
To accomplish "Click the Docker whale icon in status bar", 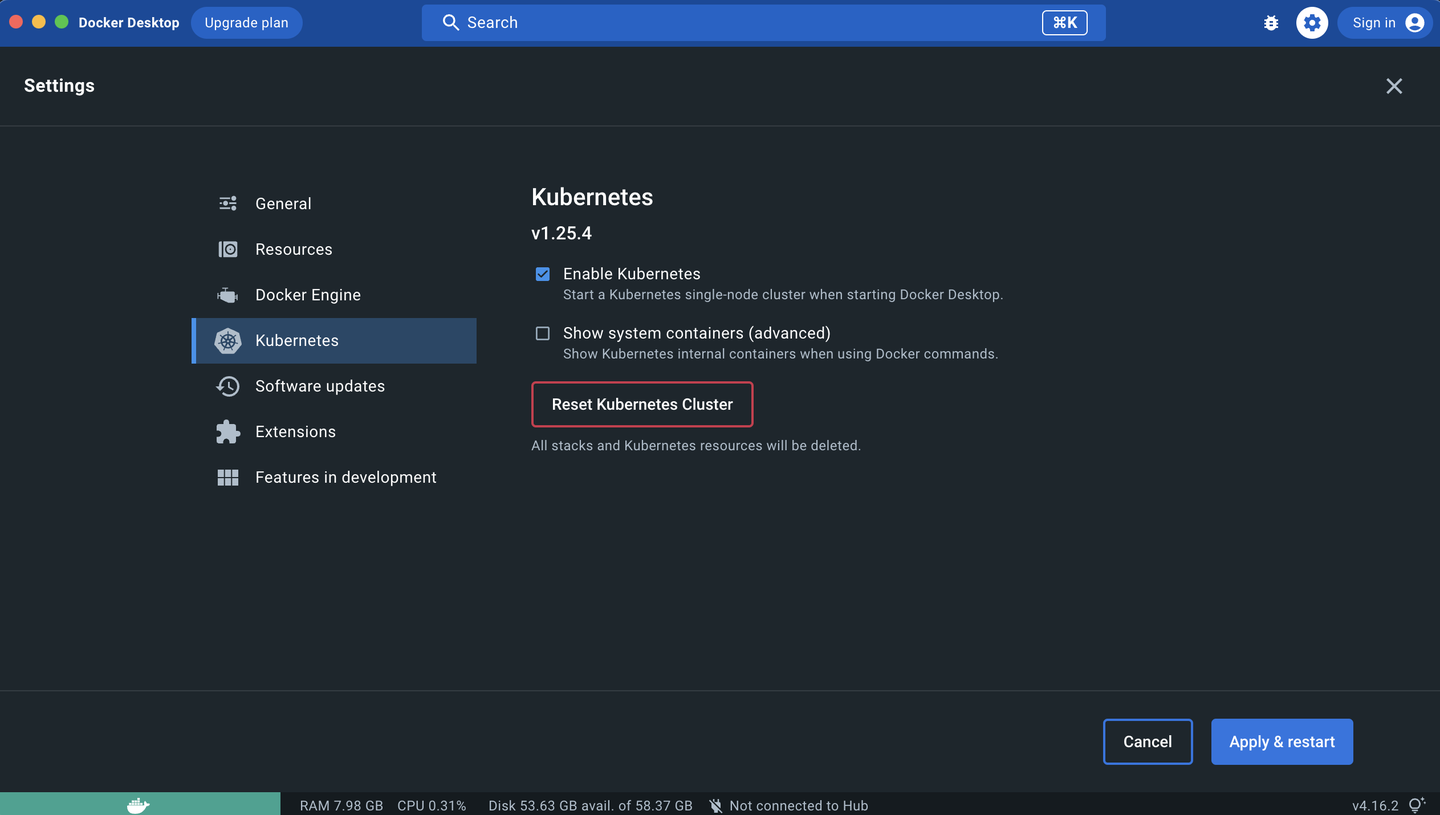I will point(138,804).
